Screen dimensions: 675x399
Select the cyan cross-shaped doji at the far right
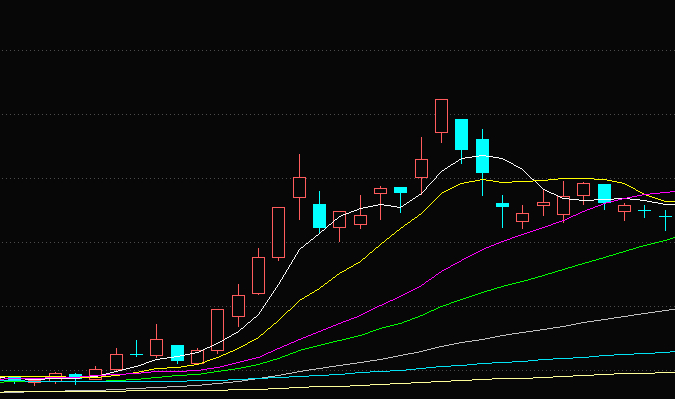(665, 218)
